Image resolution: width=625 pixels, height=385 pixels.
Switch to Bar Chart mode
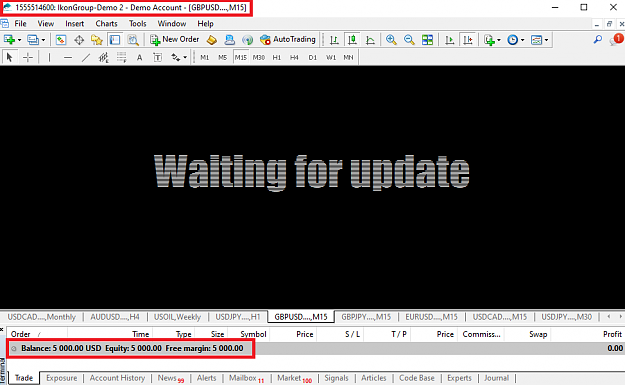334,39
